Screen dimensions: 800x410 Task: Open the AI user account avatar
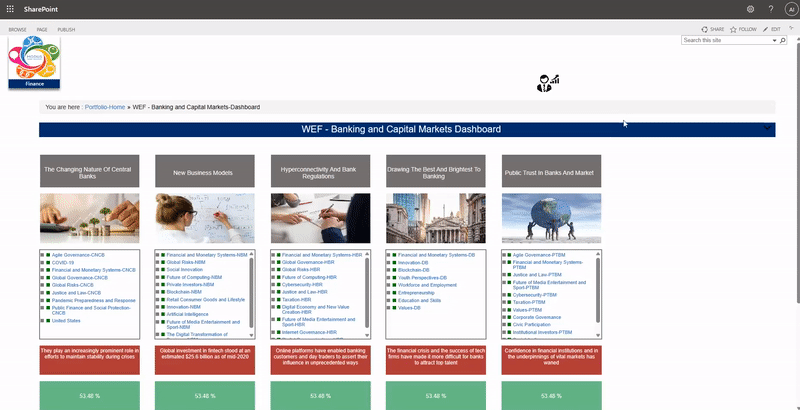[x=791, y=9]
